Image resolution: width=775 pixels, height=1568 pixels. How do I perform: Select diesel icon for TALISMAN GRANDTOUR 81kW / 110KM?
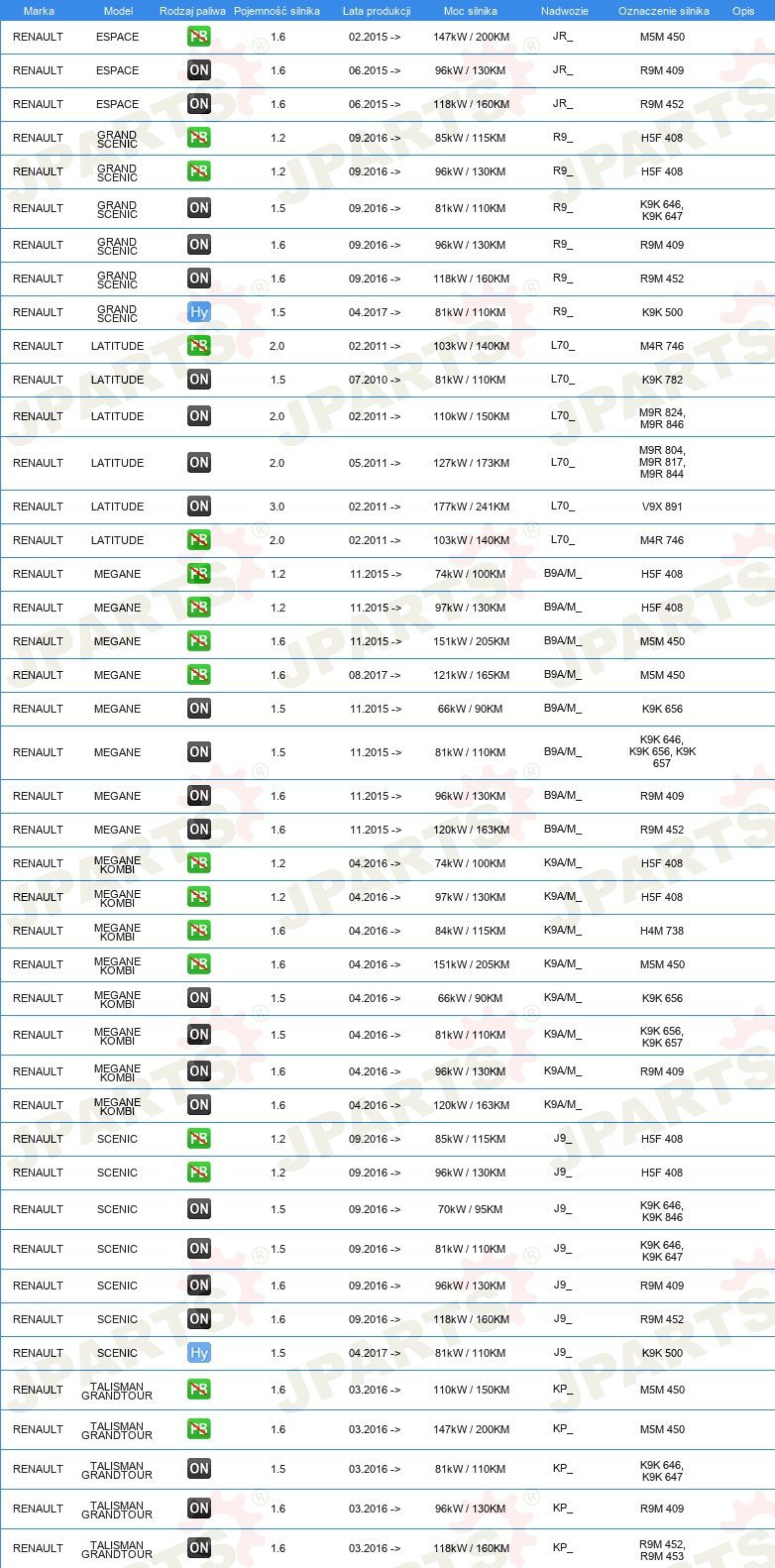199,1469
